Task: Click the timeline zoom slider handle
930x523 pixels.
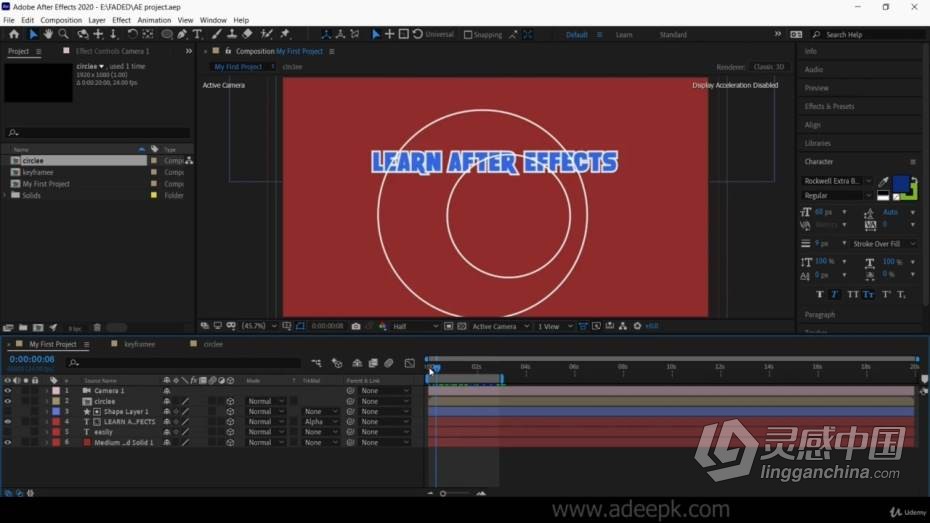Action: tap(443, 493)
